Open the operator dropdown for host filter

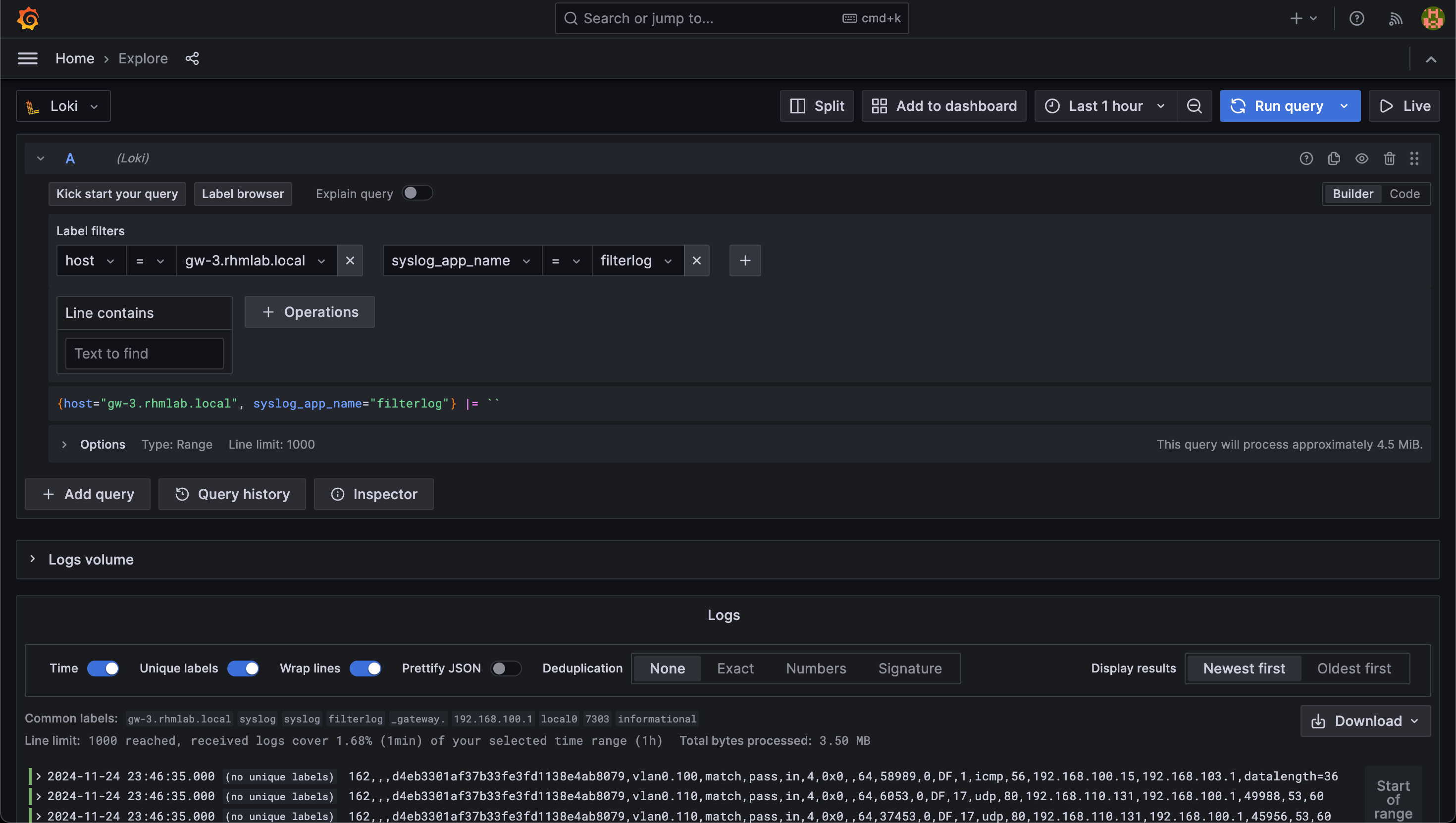(151, 260)
